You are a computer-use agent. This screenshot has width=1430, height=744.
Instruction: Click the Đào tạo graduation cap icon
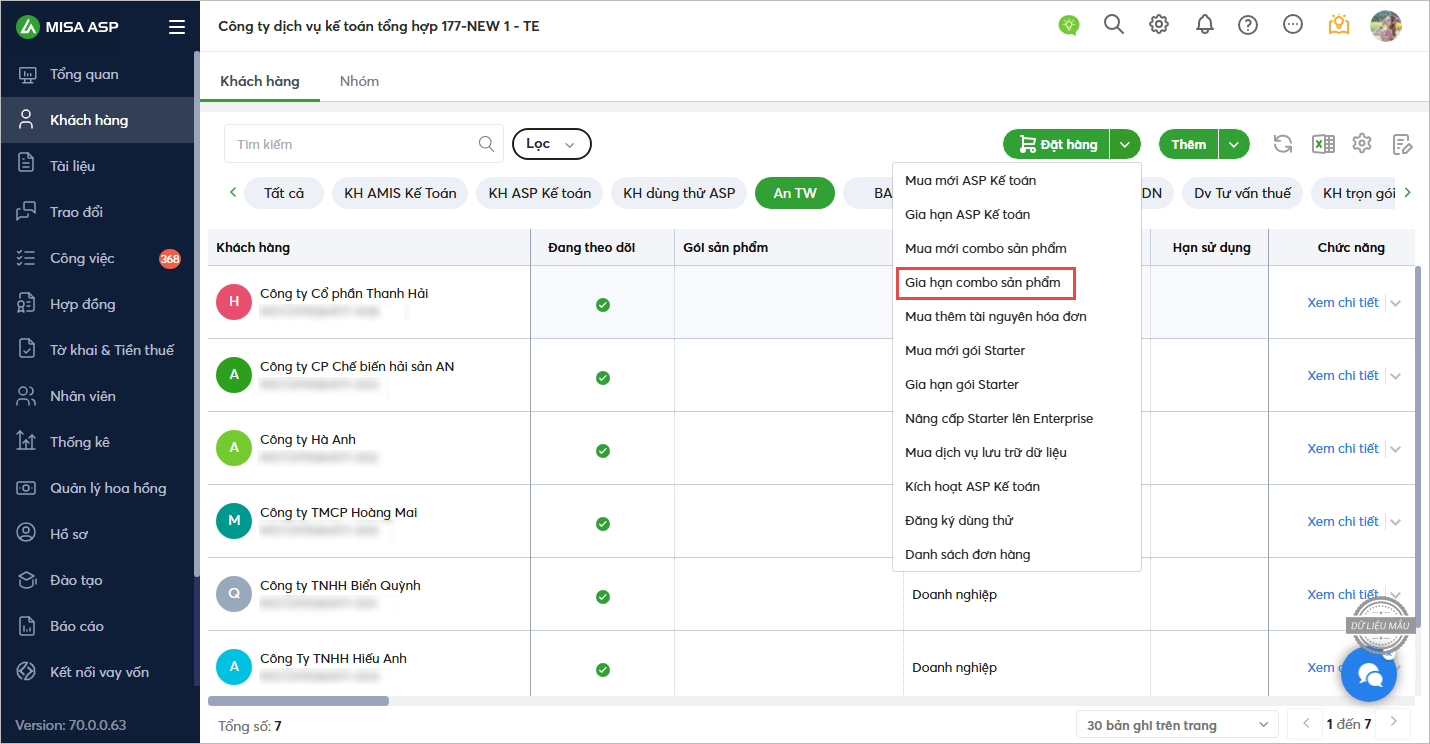tap(27, 580)
